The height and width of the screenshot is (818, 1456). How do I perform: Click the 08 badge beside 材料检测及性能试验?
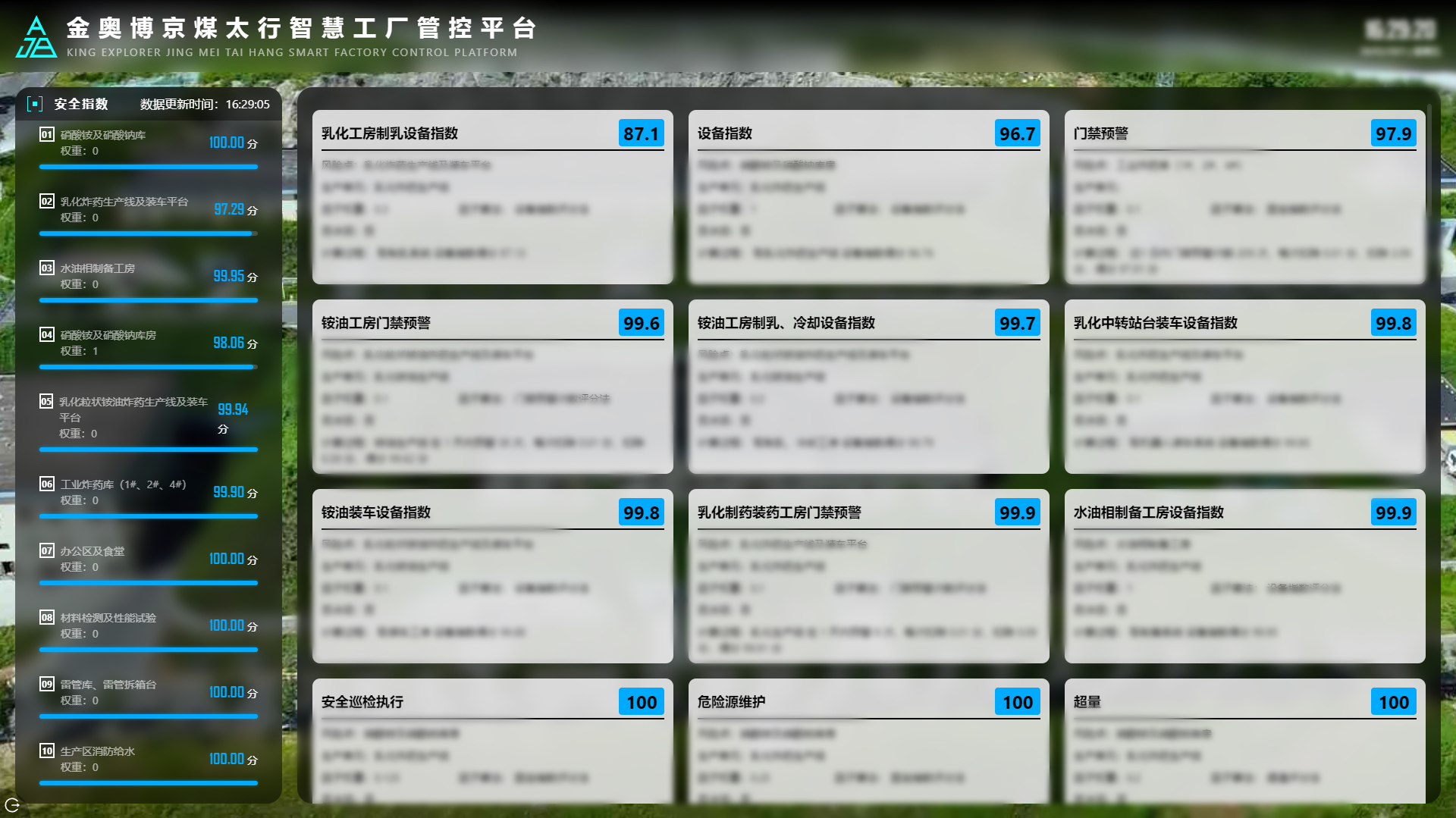click(x=47, y=618)
